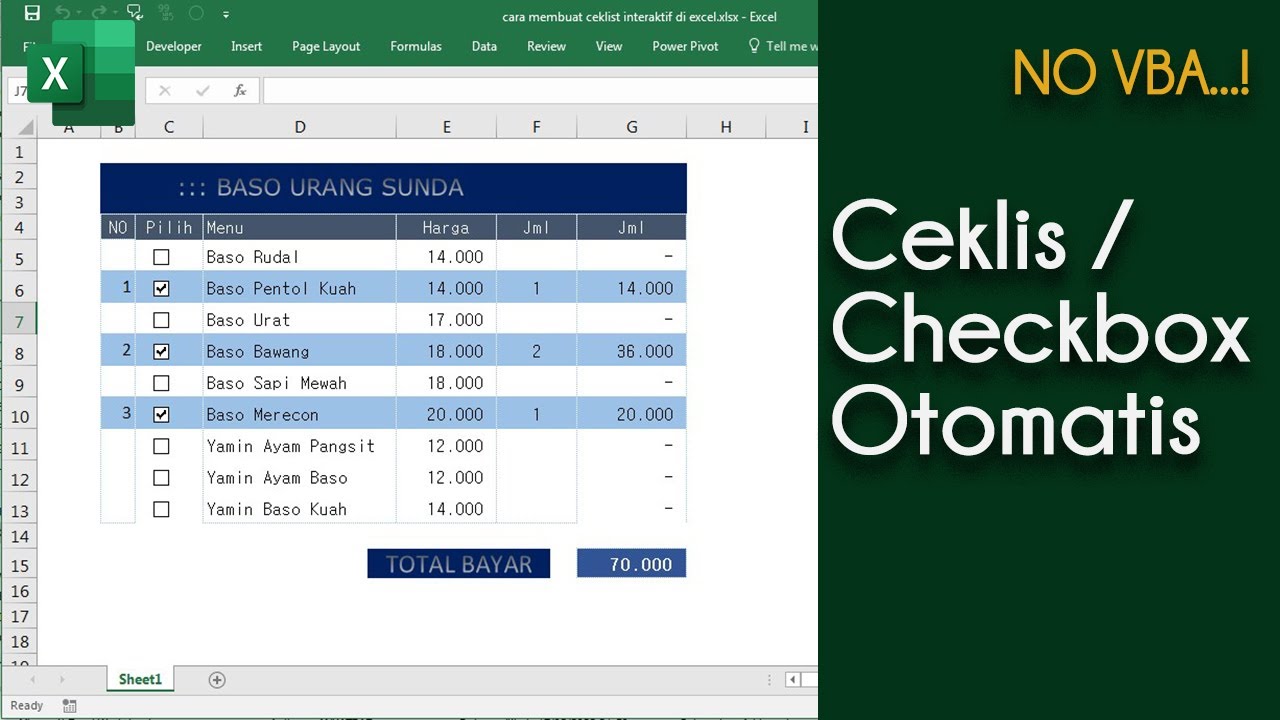Viewport: 1280px width, 720px height.
Task: Click the greyed circle icon in quick access toolbar
Action: click(x=196, y=14)
